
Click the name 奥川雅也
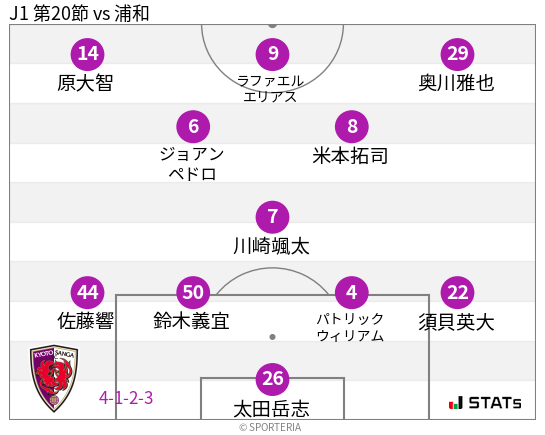[456, 83]
